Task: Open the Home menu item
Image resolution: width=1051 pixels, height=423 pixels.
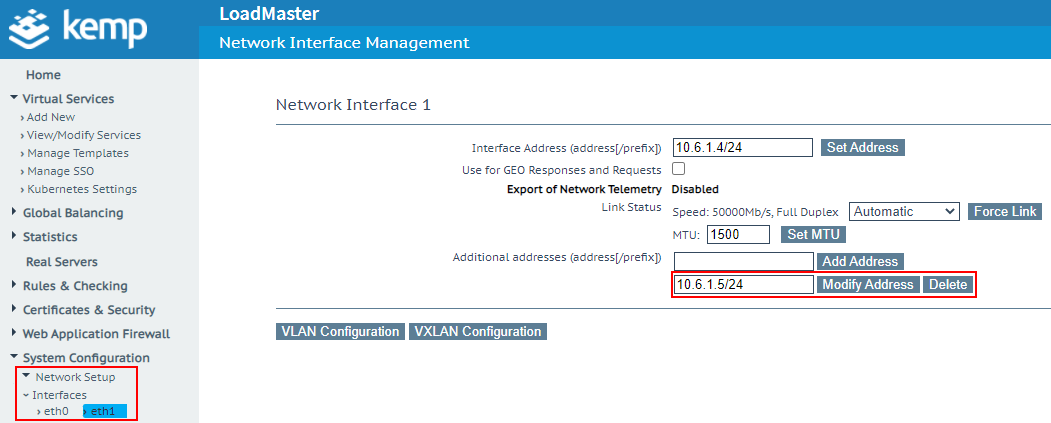Action: 43,75
